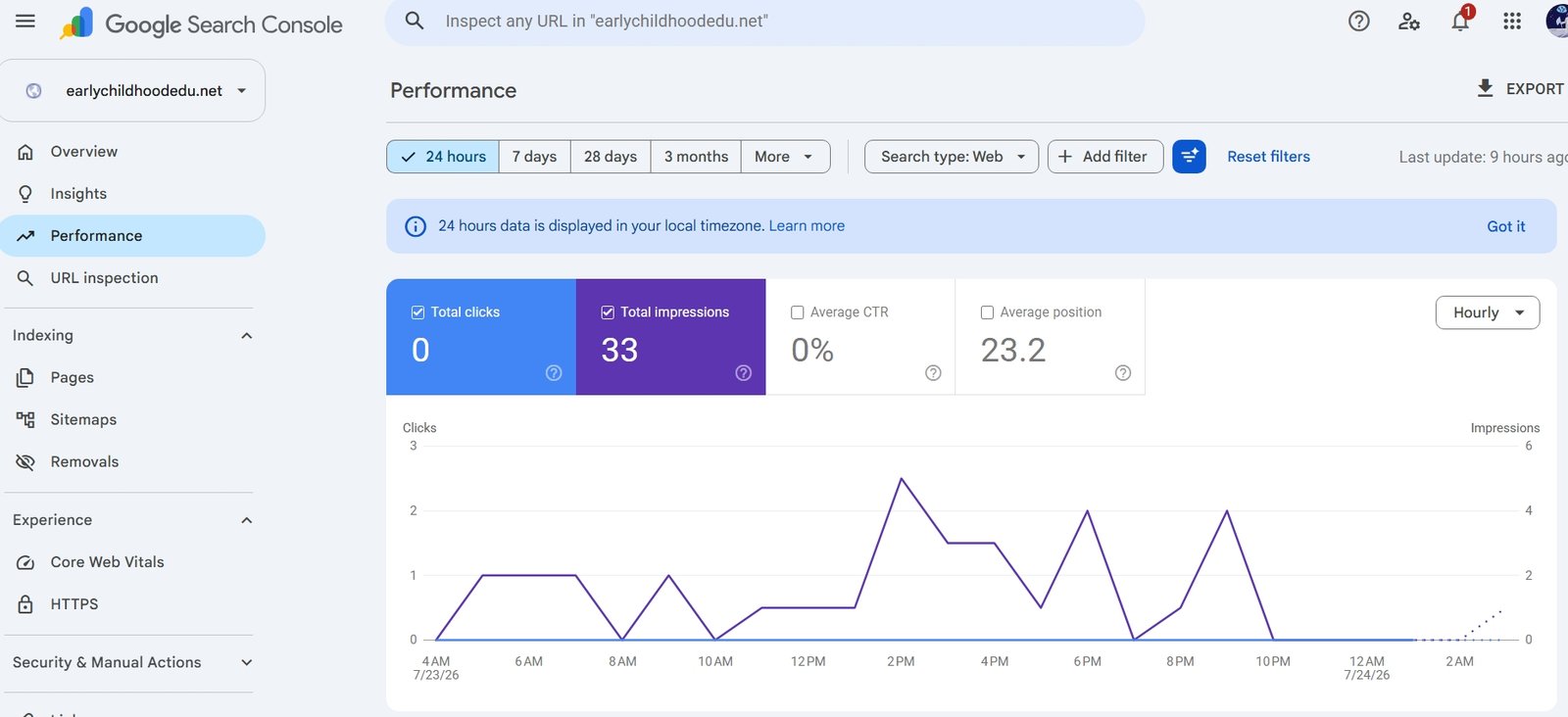The image size is (1568, 717).
Task: Open the account profile avatar
Action: click(x=1557, y=21)
